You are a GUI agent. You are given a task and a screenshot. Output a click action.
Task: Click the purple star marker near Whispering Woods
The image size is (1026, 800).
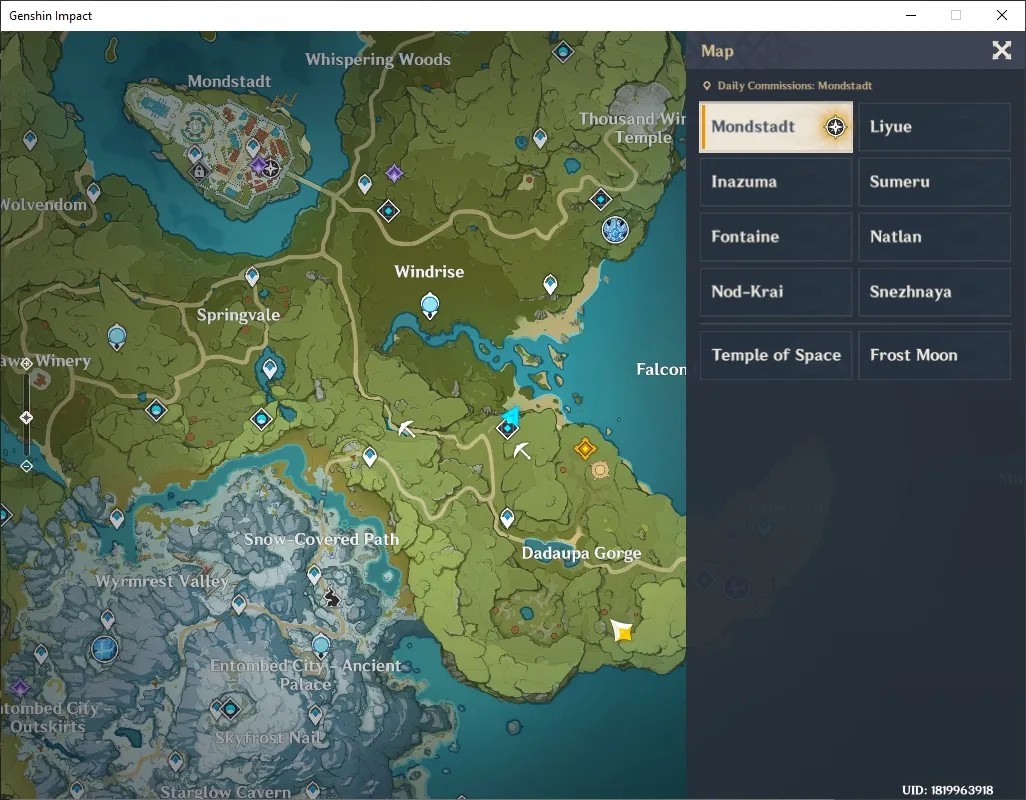pos(394,173)
